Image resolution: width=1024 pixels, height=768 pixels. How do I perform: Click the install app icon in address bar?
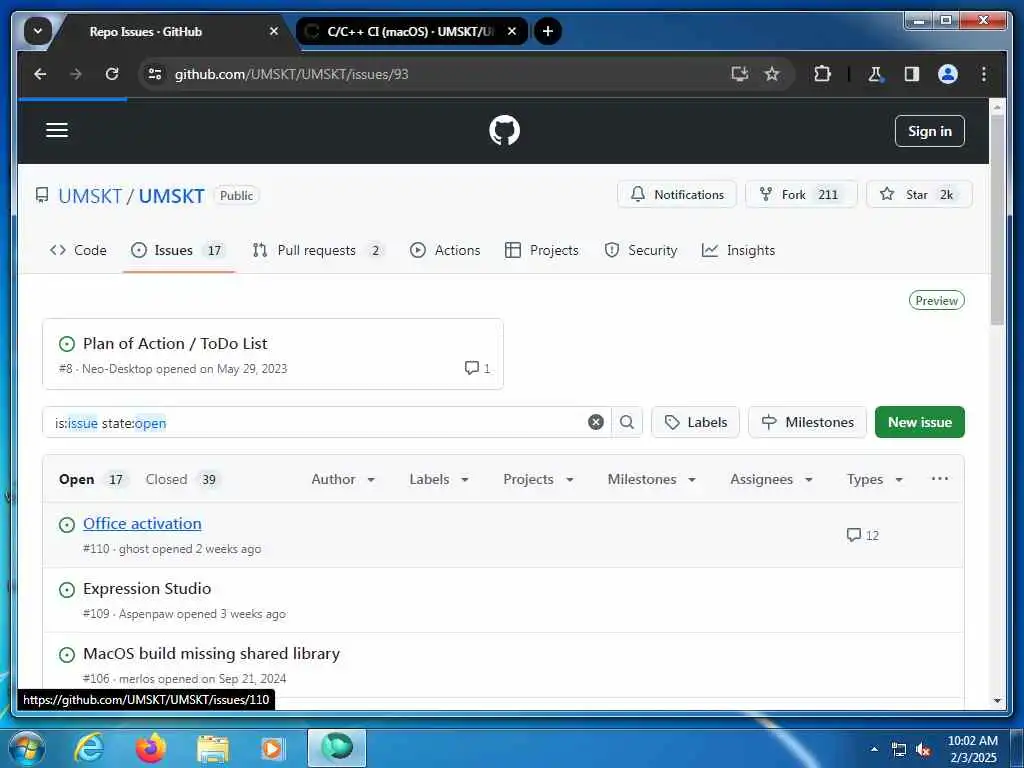[x=739, y=74]
